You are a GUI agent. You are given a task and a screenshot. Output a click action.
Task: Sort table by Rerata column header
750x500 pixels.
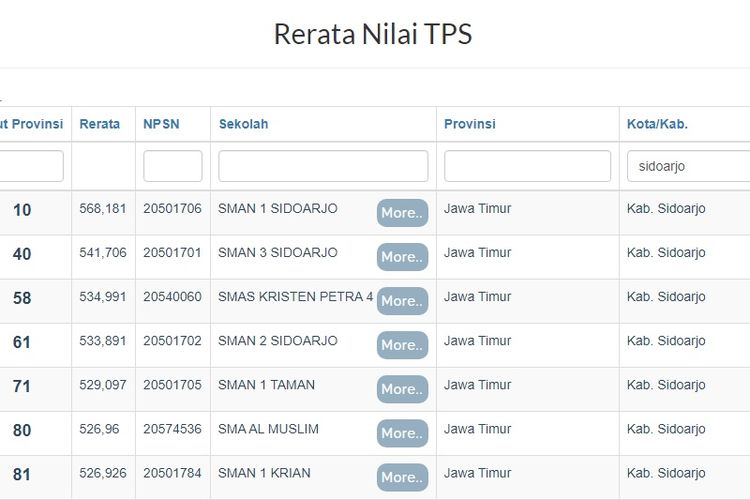(100, 124)
